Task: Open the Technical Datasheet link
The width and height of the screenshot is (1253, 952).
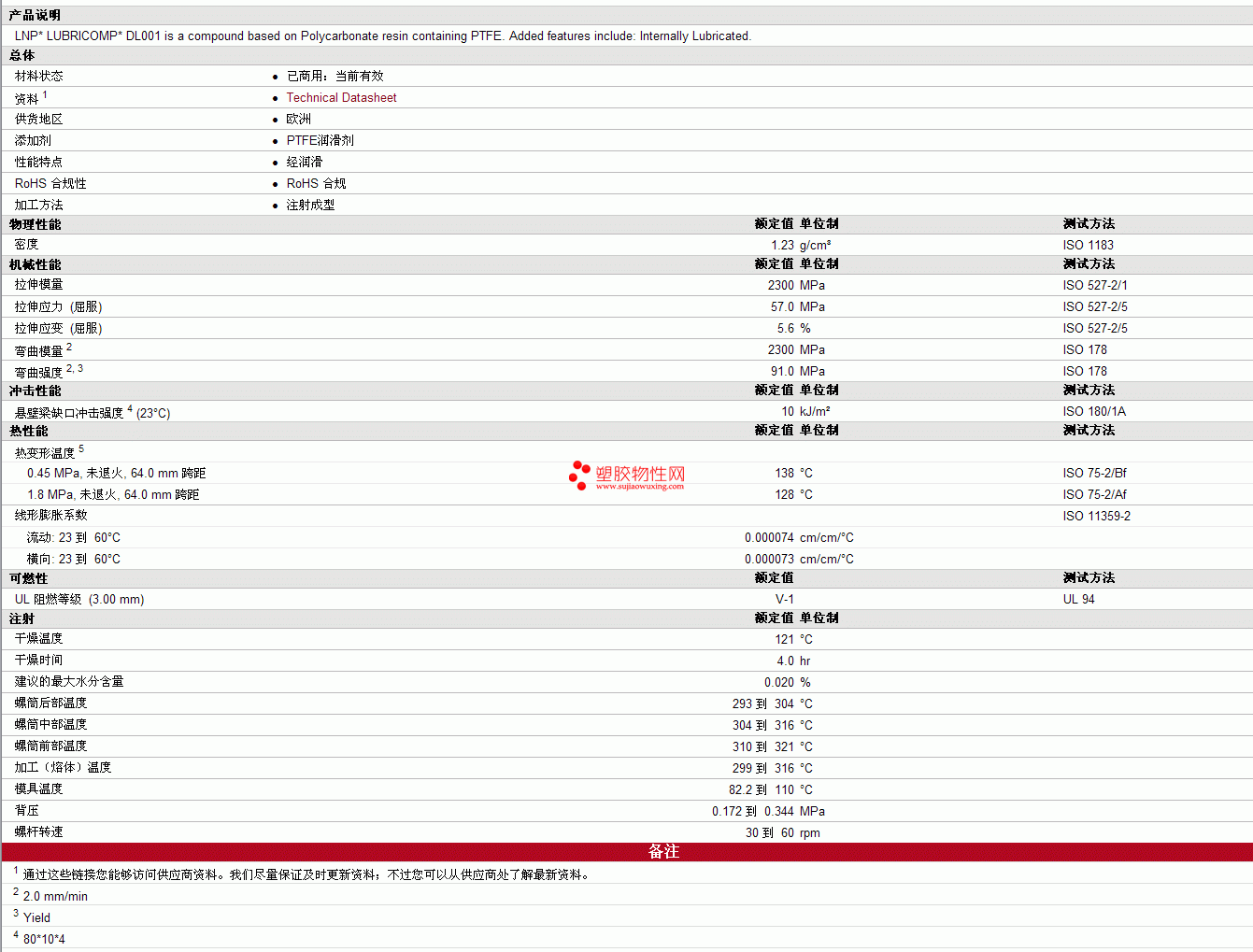Action: (341, 97)
